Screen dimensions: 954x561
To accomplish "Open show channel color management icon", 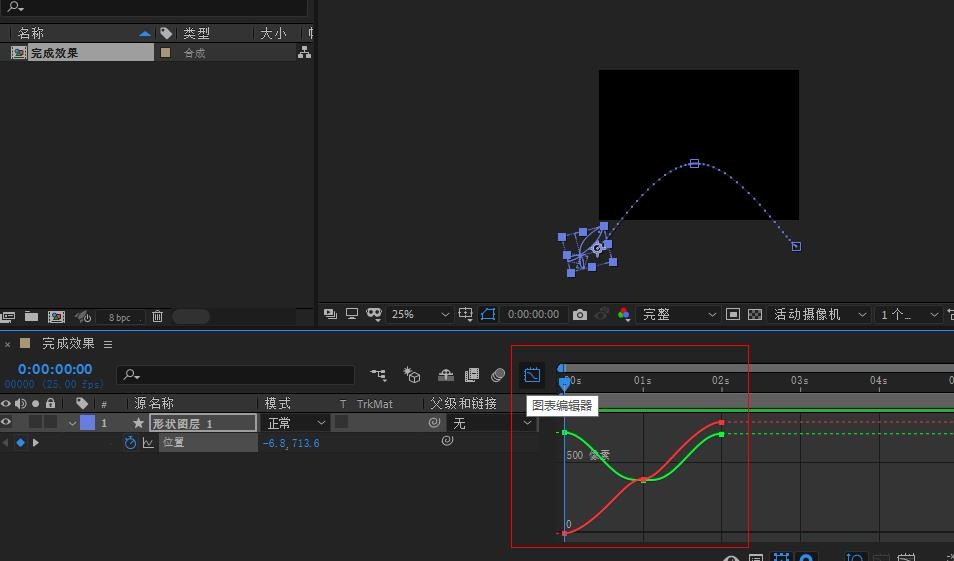I will [624, 314].
